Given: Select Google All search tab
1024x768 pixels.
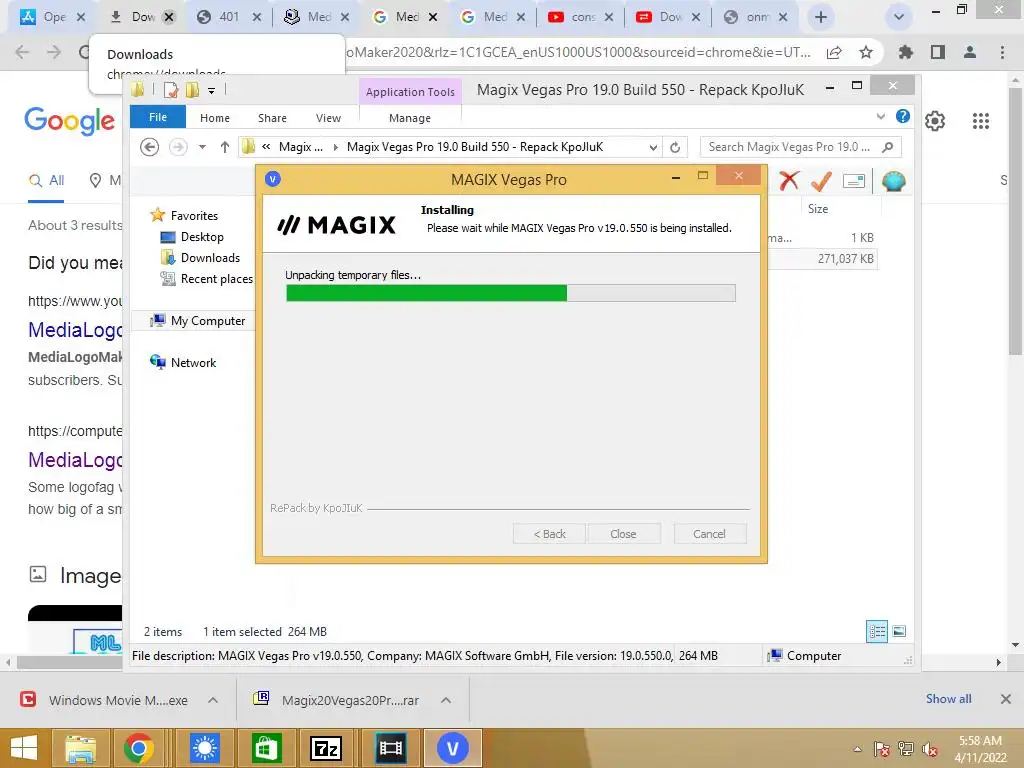Looking at the screenshot, I should pos(46,181).
